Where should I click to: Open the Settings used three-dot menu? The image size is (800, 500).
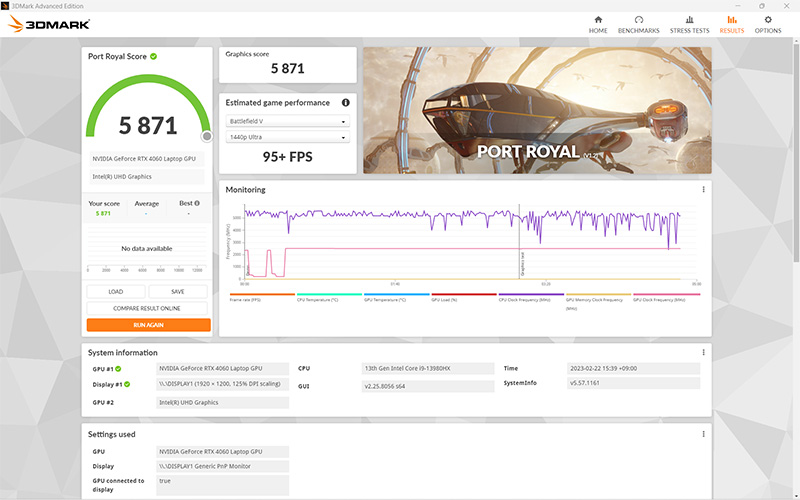coord(703,435)
